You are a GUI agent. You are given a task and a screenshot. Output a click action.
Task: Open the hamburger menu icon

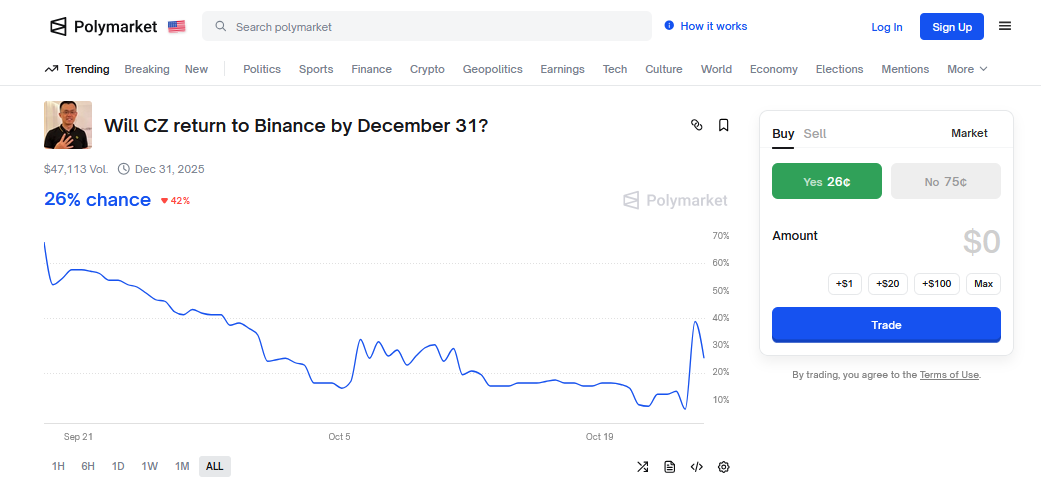[1005, 26]
